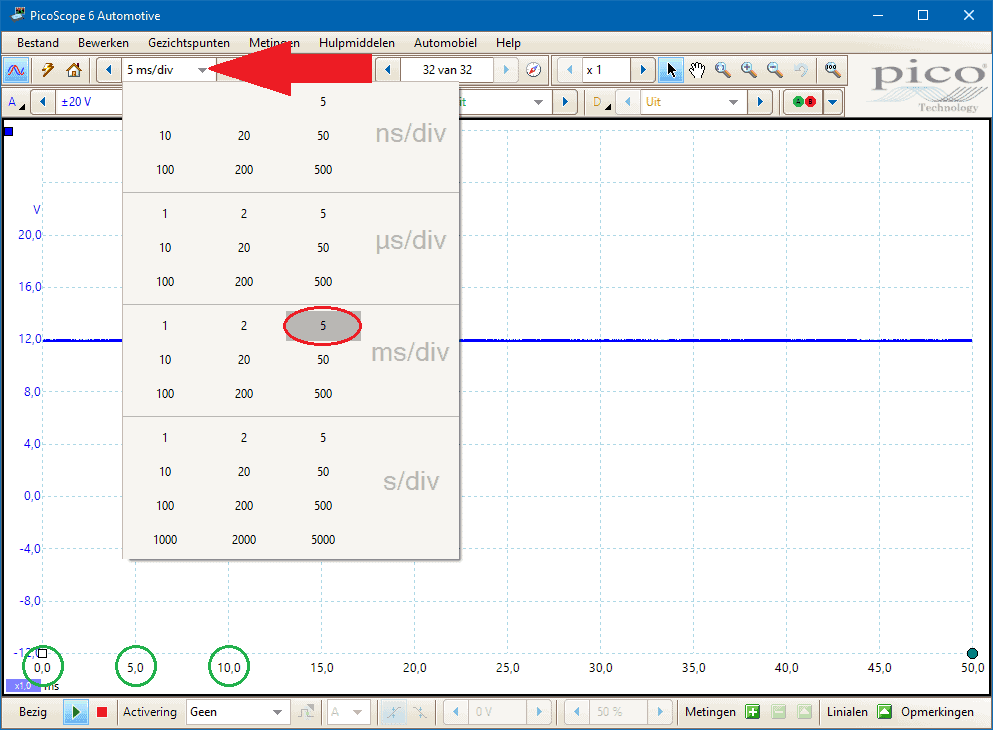Image resolution: width=993 pixels, height=730 pixels.
Task: Select the hand pan tool
Action: [x=697, y=70]
